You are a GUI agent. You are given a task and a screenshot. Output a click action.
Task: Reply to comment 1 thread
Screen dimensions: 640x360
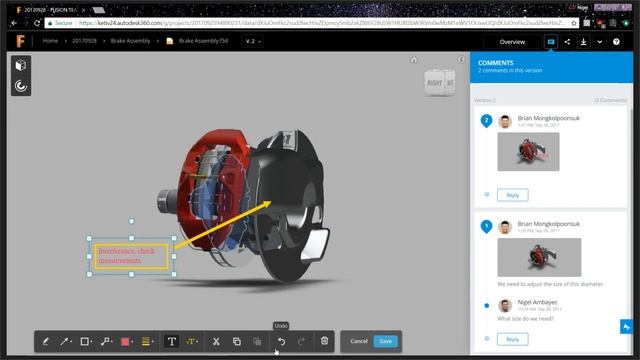pos(513,339)
